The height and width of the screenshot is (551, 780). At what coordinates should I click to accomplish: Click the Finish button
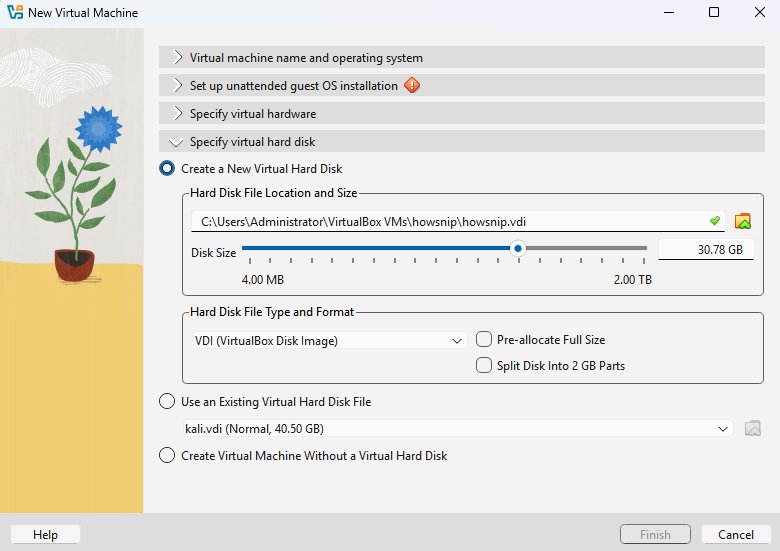tap(655, 535)
